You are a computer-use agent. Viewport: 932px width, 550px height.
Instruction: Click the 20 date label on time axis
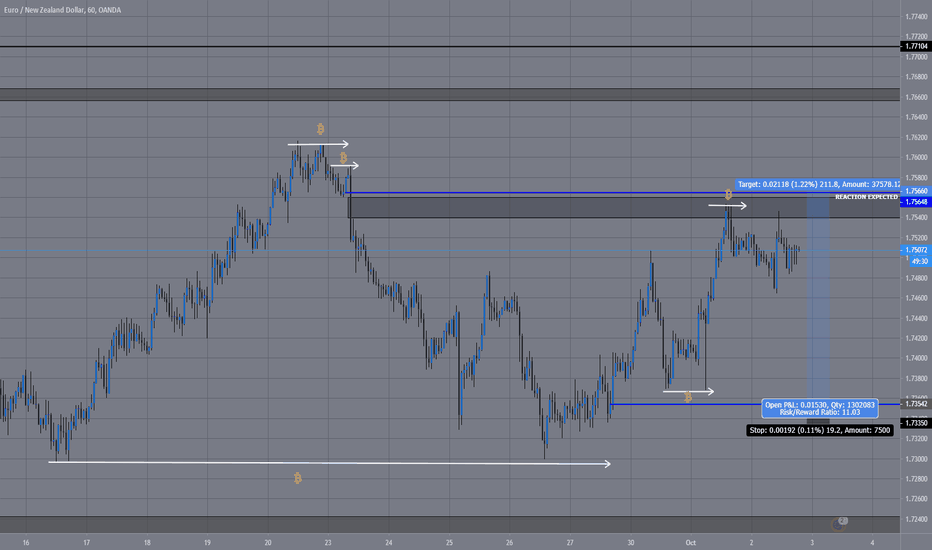267,543
